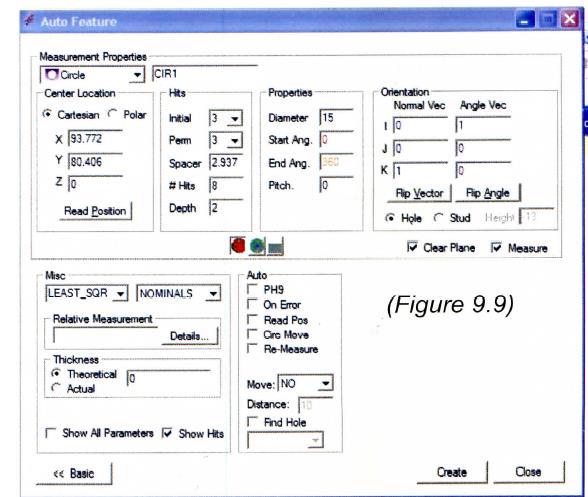Check Show All Parameters
The width and height of the screenshot is (588, 497).
(x=50, y=433)
